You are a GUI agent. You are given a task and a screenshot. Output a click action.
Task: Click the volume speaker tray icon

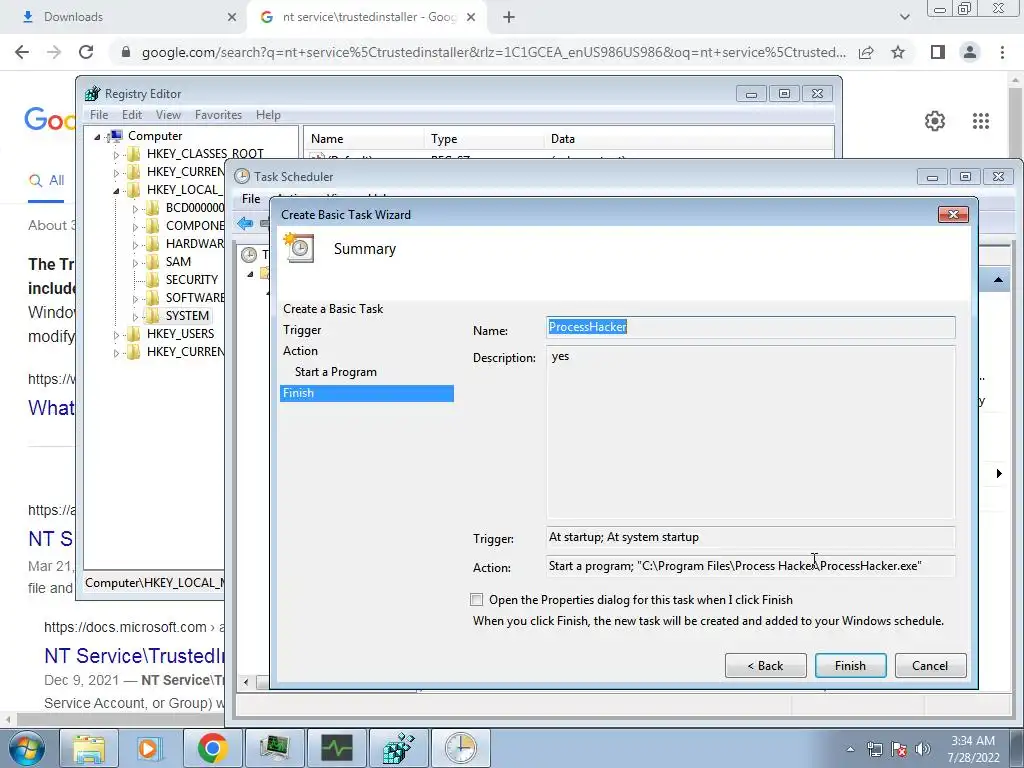[x=923, y=749]
